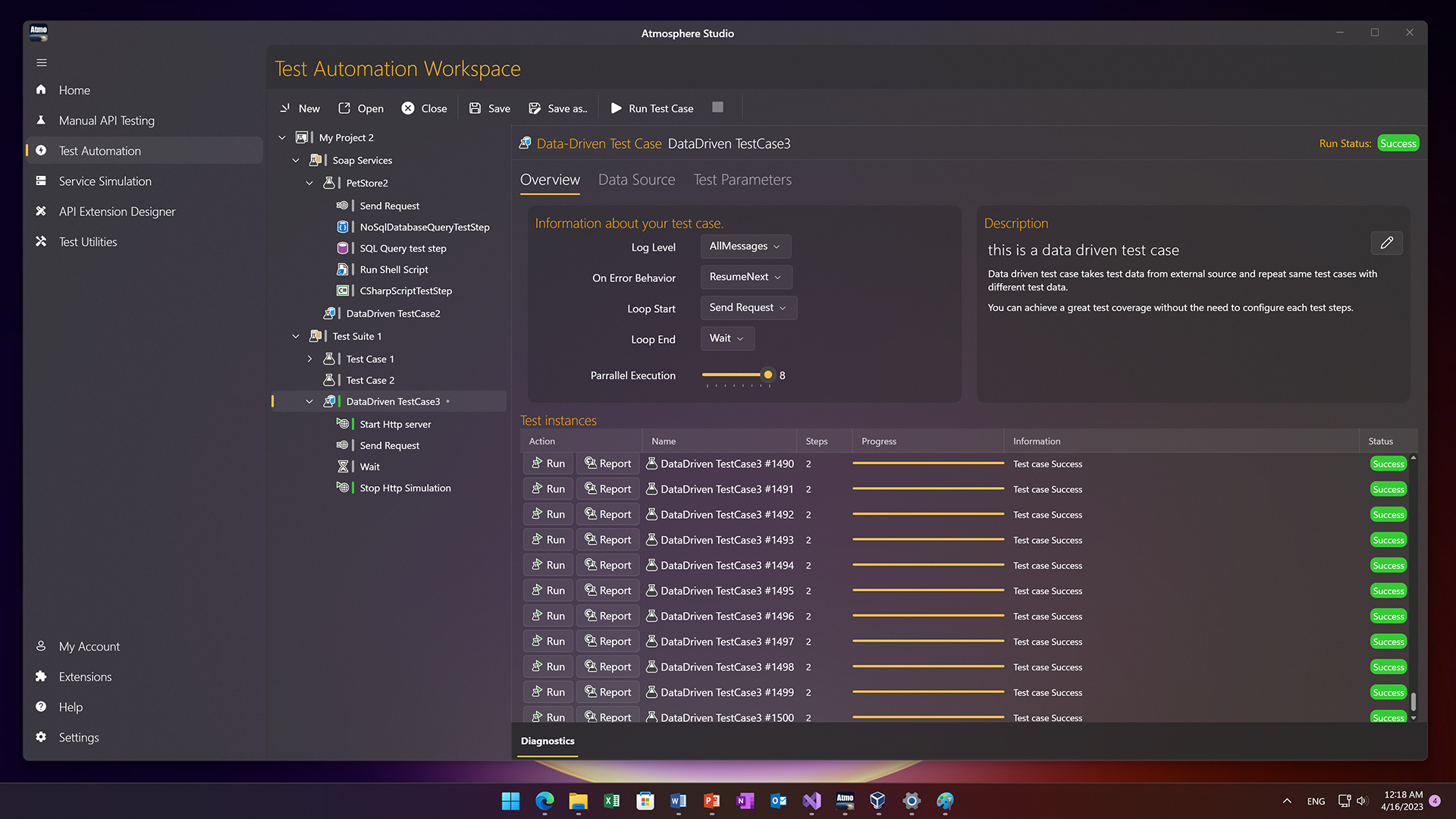Click the Save toolbar icon
Viewport: 1456px width, 819px height.
click(x=475, y=108)
